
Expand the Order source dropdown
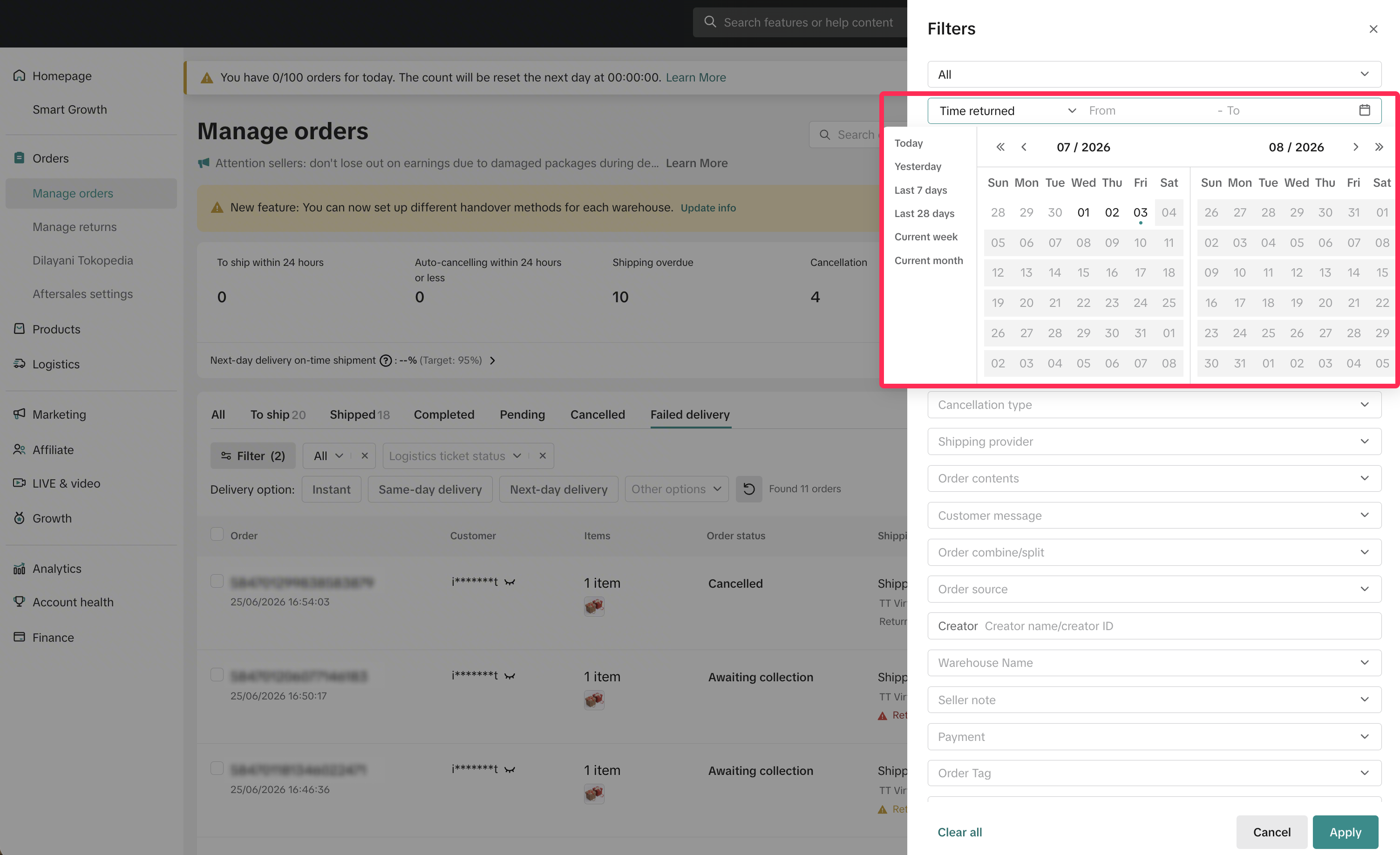[1154, 589]
